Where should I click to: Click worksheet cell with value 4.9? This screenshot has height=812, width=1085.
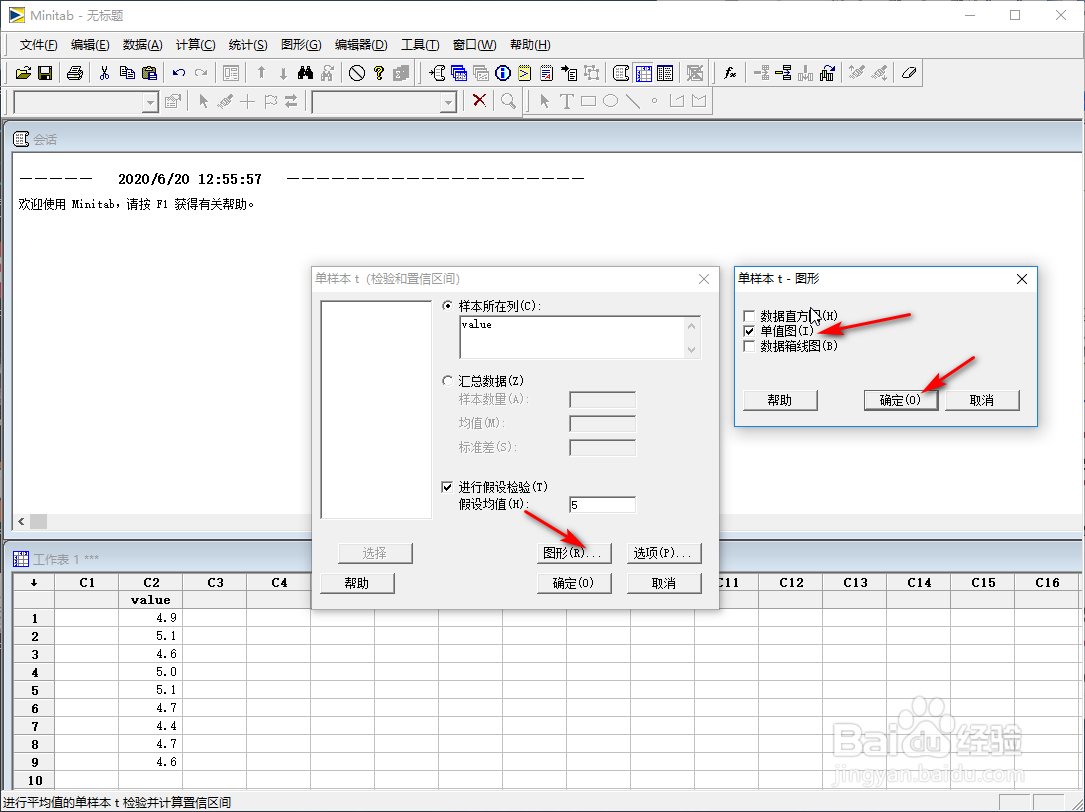[x=151, y=618]
